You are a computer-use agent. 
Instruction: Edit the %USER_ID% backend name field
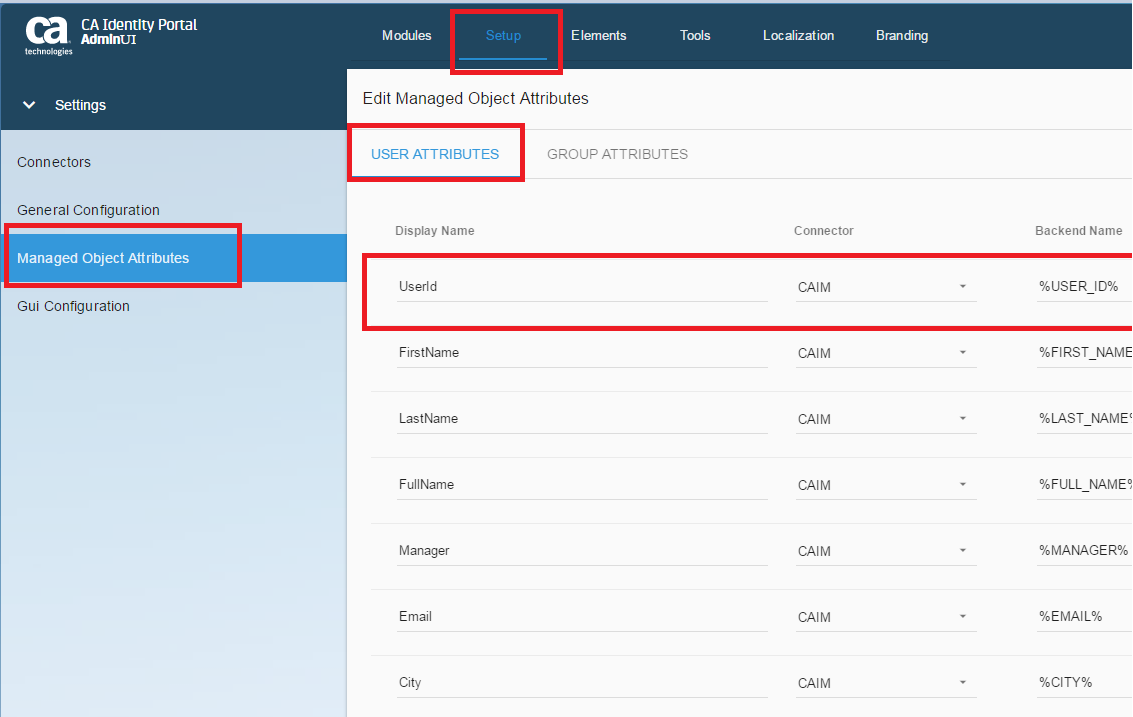click(1084, 287)
